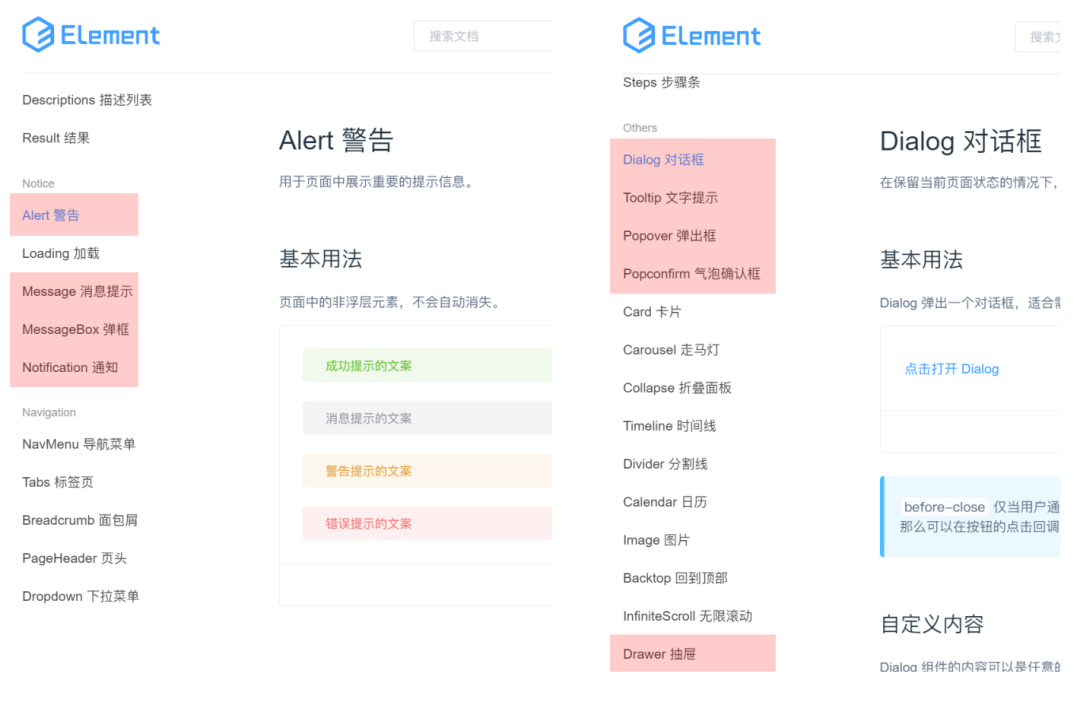The height and width of the screenshot is (712, 1080).
Task: Open Carousel 走马灯 docs link
Action: click(x=671, y=350)
